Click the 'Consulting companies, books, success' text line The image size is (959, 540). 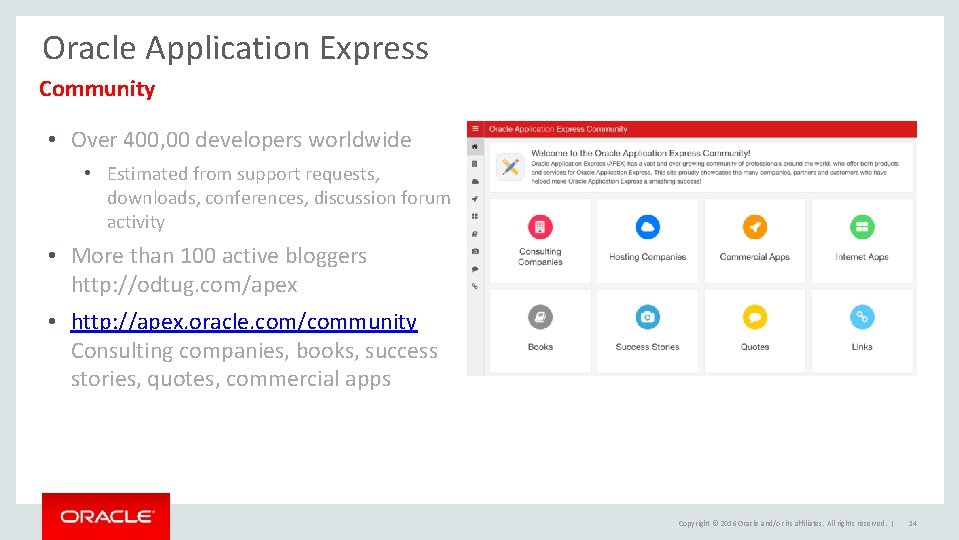coord(254,350)
